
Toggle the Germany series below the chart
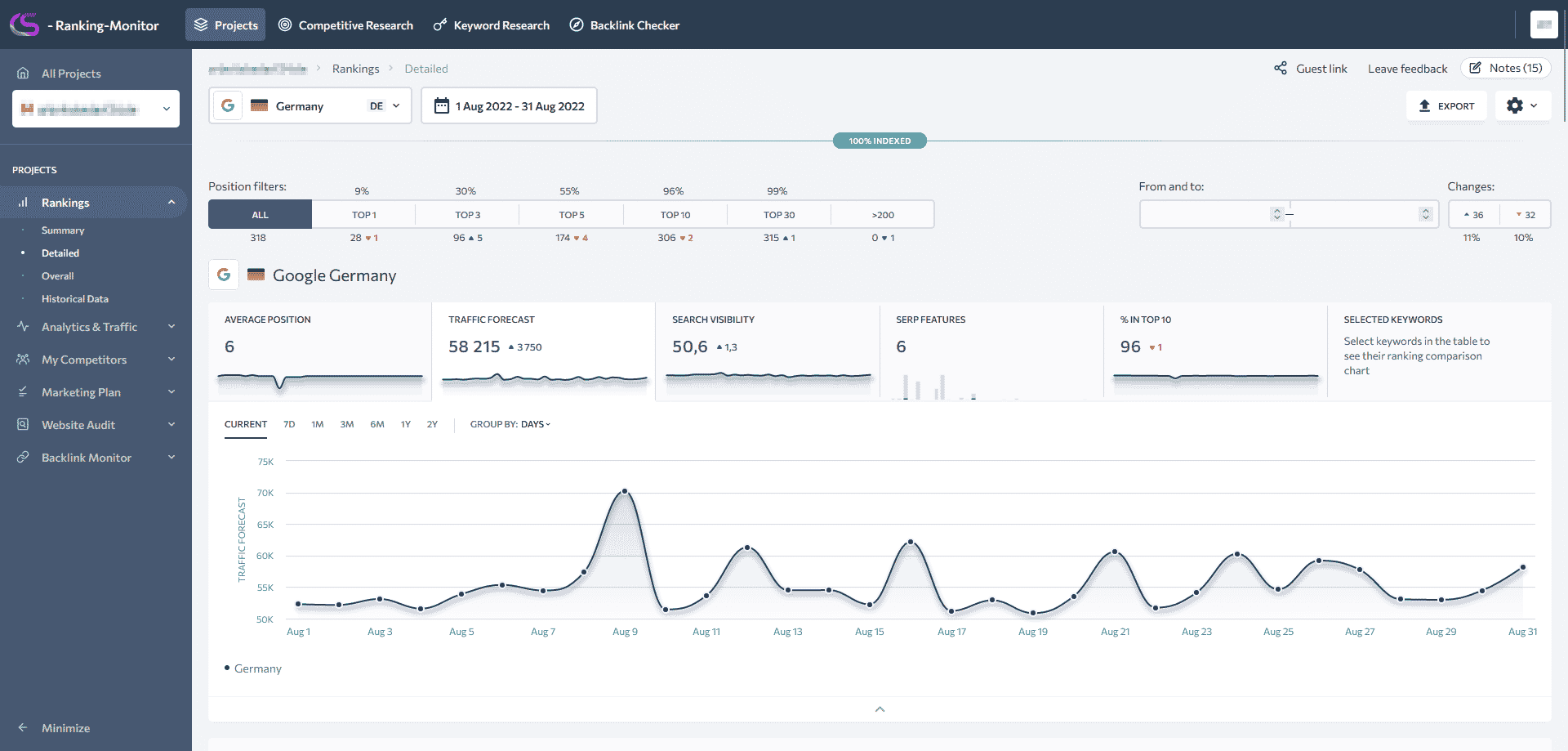[x=252, y=668]
